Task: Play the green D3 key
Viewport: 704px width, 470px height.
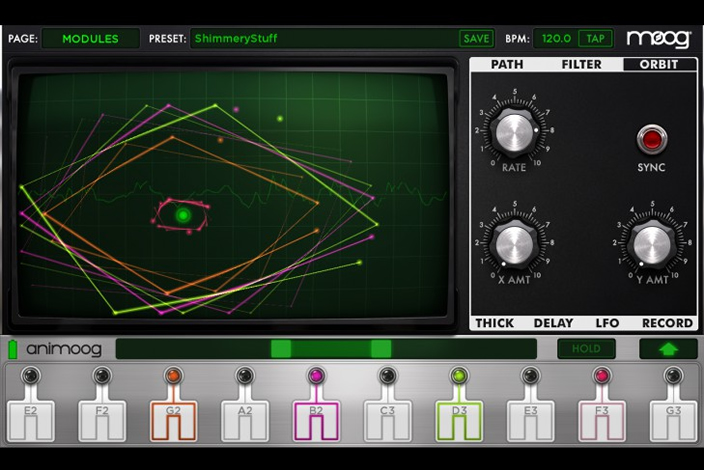Action: coord(459,421)
